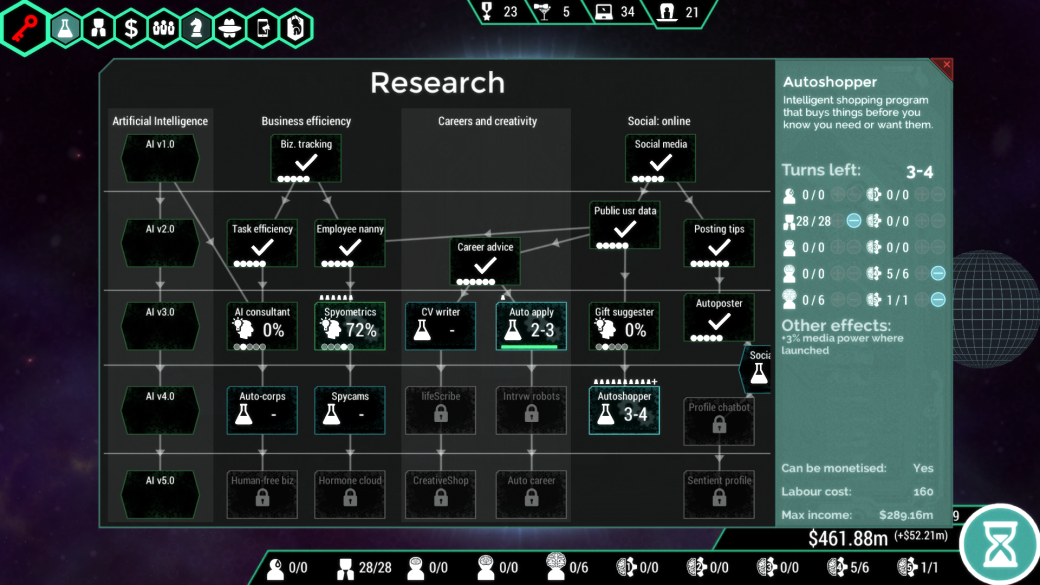Select the CV writer research node

[x=440, y=326]
